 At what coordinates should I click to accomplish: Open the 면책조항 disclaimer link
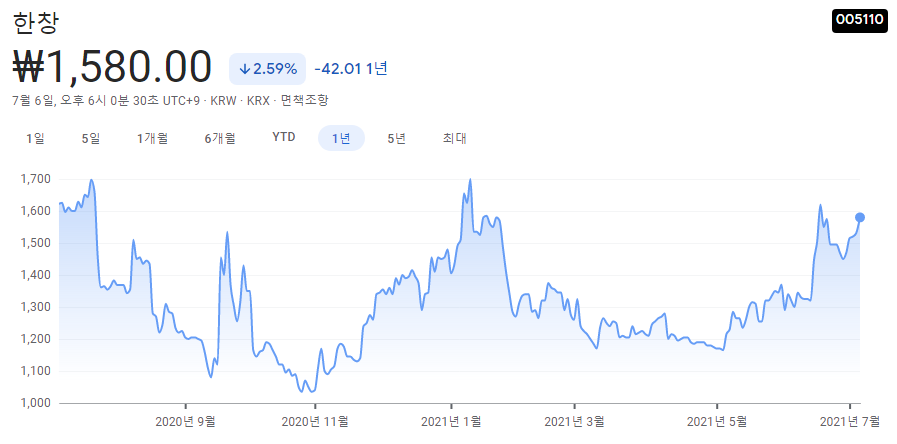(x=305, y=101)
